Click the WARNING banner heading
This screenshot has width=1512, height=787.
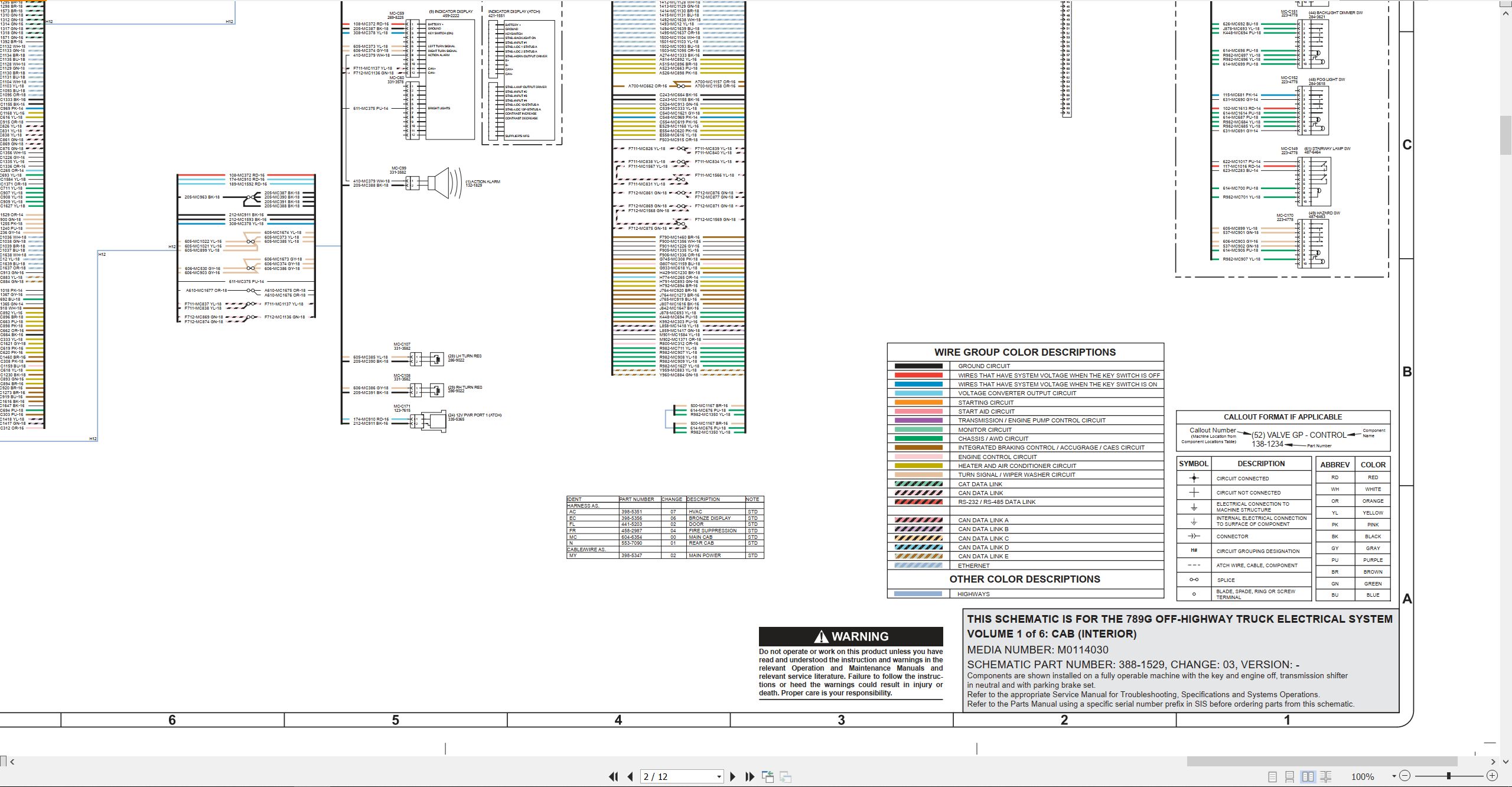click(850, 636)
